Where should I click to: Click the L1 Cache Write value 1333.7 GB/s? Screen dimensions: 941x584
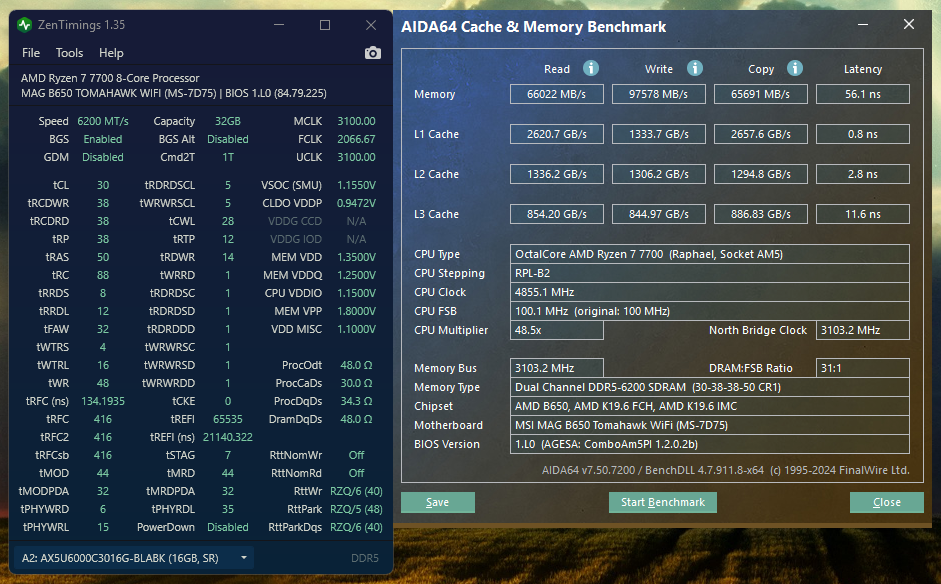[x=659, y=134]
